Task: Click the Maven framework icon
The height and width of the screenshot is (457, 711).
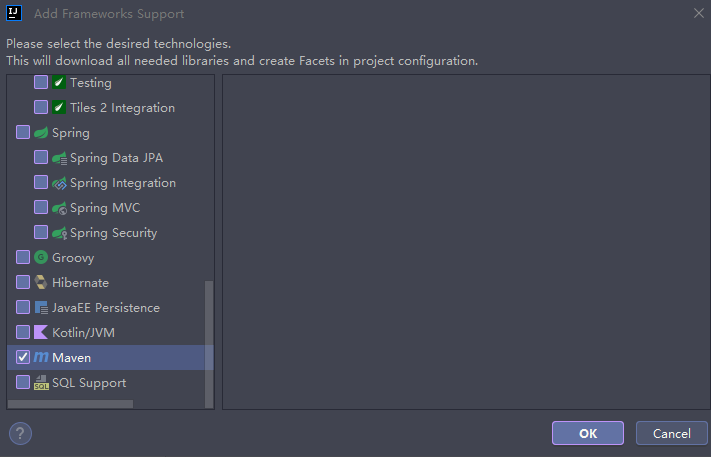Action: pos(41,358)
